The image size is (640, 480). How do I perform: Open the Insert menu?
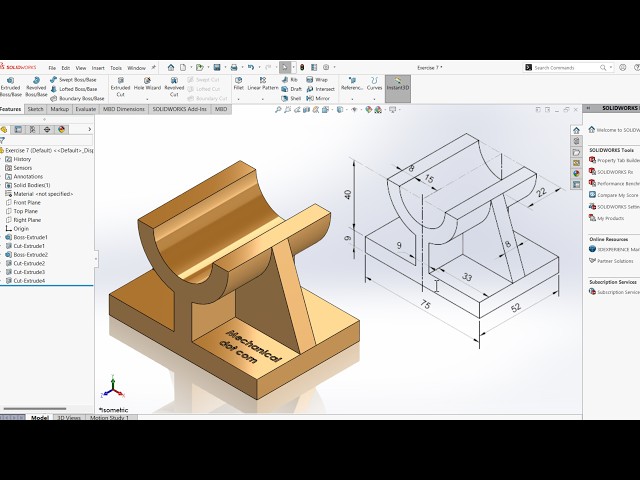(98, 68)
